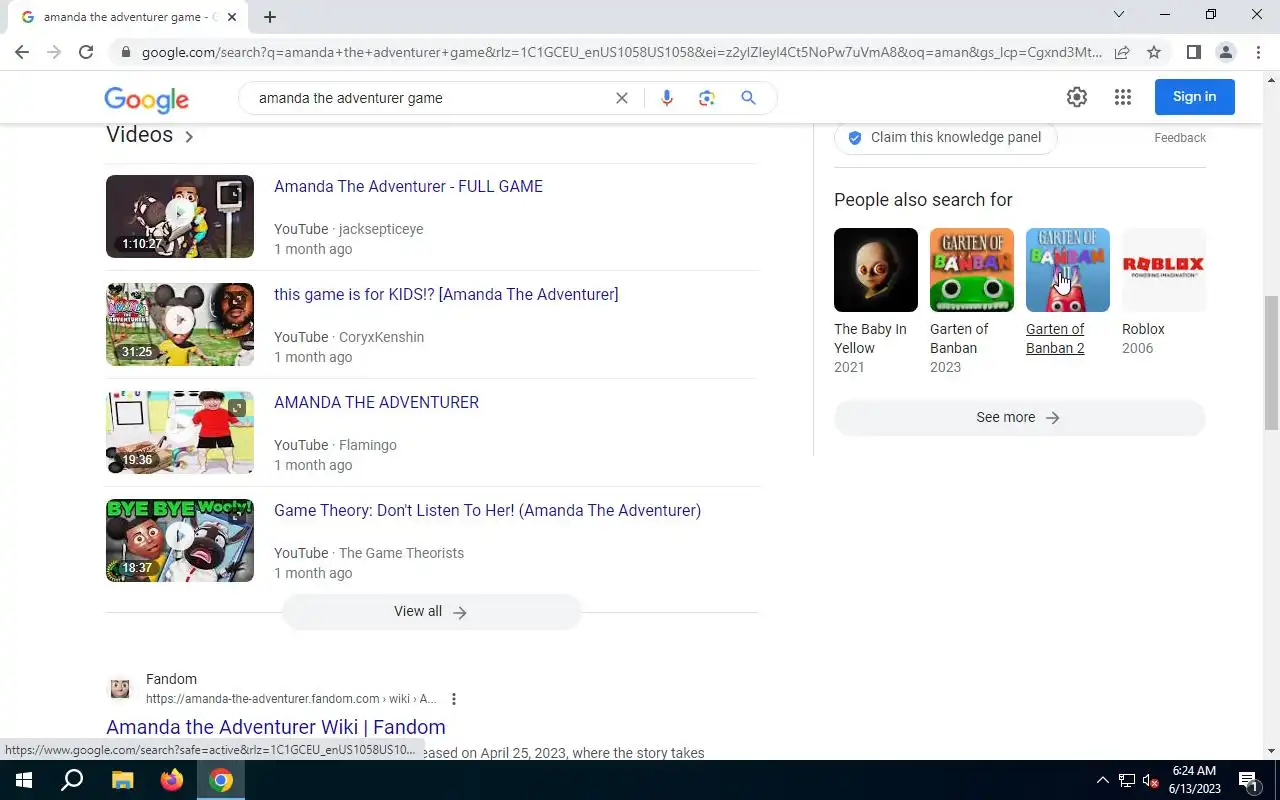Viewport: 1280px width, 800px height.
Task: Open the Google apps grid
Action: click(1123, 97)
